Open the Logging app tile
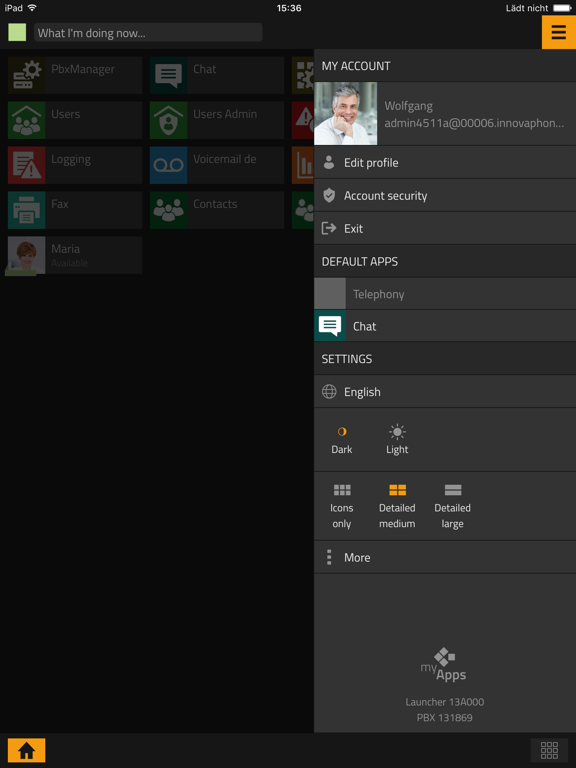Image resolution: width=576 pixels, height=768 pixels. (75, 165)
